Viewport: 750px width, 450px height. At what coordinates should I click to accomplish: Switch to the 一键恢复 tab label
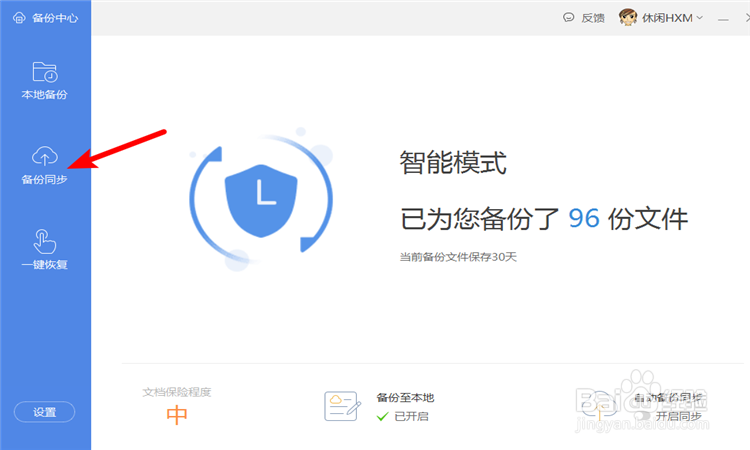coord(44,264)
